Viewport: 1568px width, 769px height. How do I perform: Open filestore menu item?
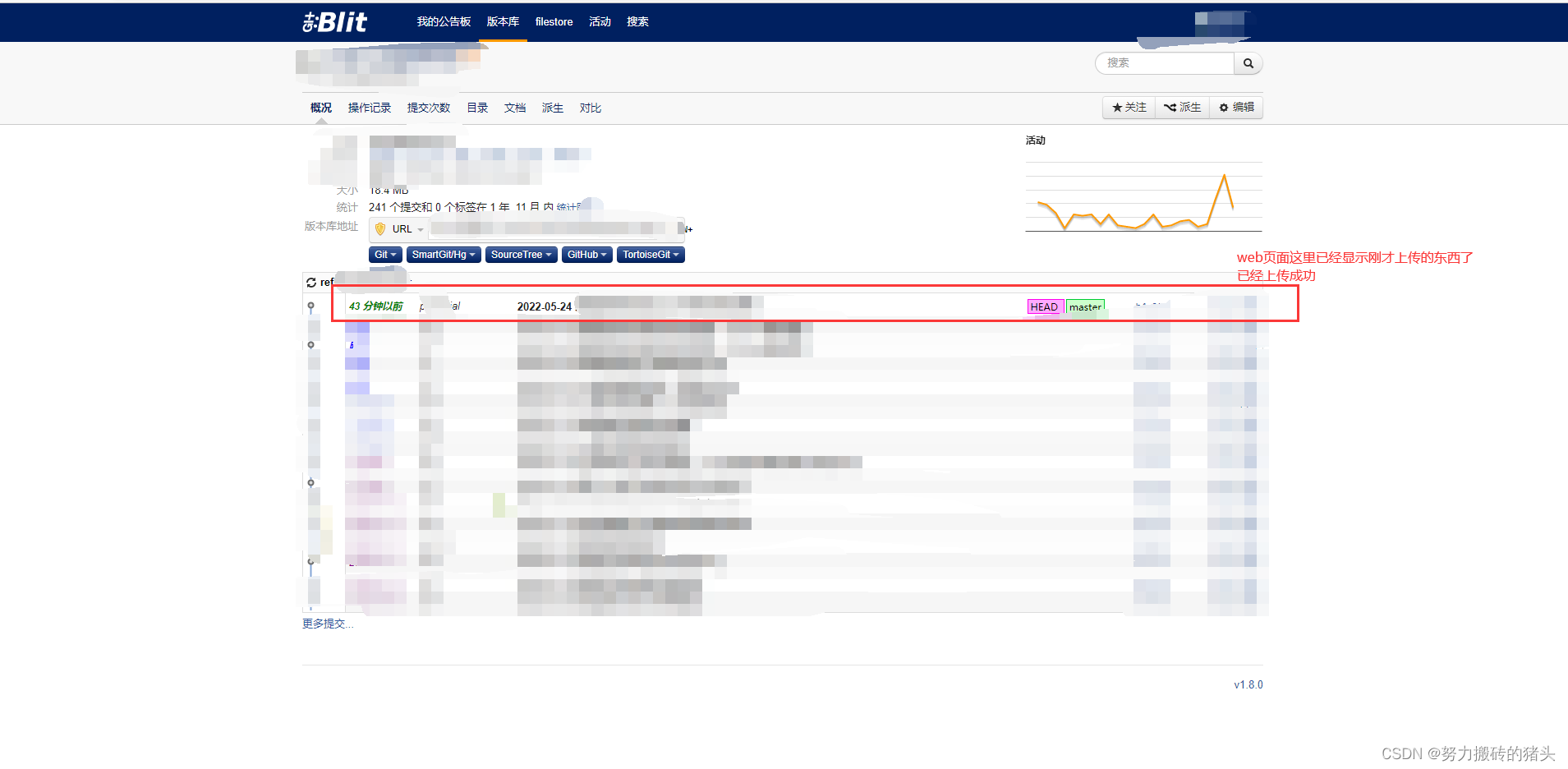pyautogui.click(x=554, y=22)
